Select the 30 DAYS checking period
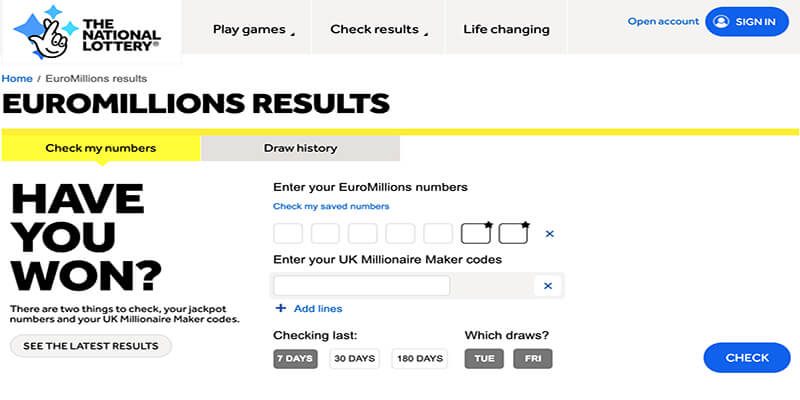Image resolution: width=800 pixels, height=400 pixels. [x=355, y=358]
